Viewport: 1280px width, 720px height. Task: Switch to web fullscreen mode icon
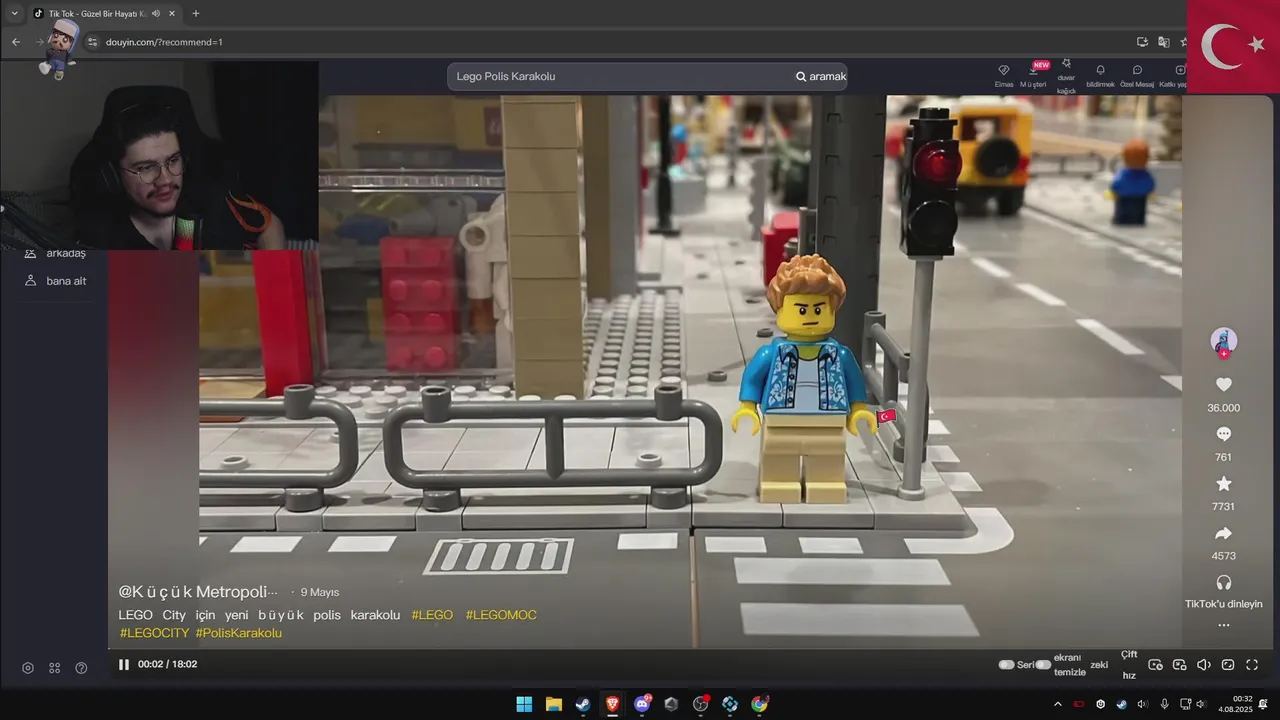tap(1228, 664)
